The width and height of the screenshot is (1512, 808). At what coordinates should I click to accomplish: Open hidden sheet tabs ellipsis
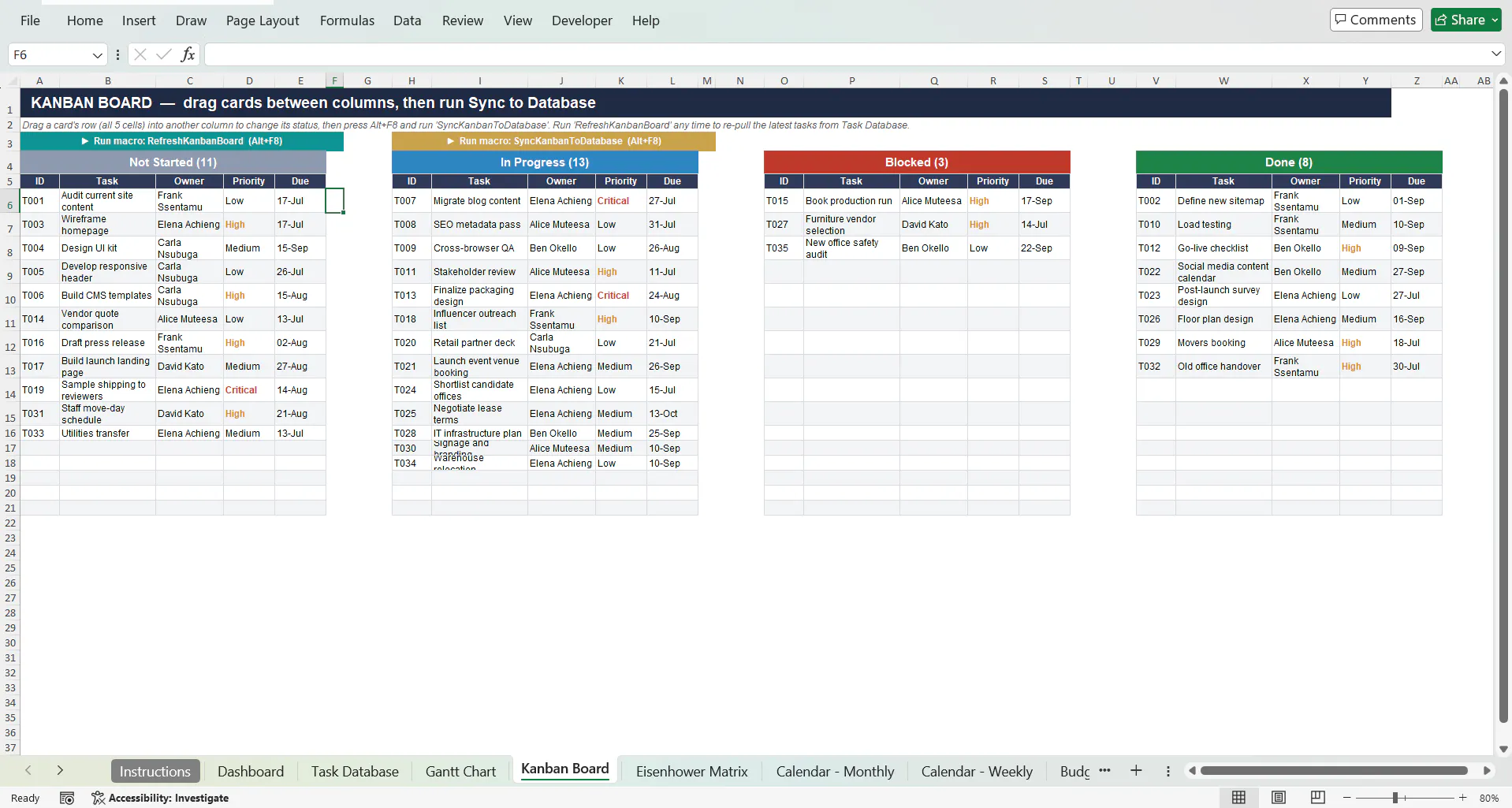pyautogui.click(x=1104, y=771)
